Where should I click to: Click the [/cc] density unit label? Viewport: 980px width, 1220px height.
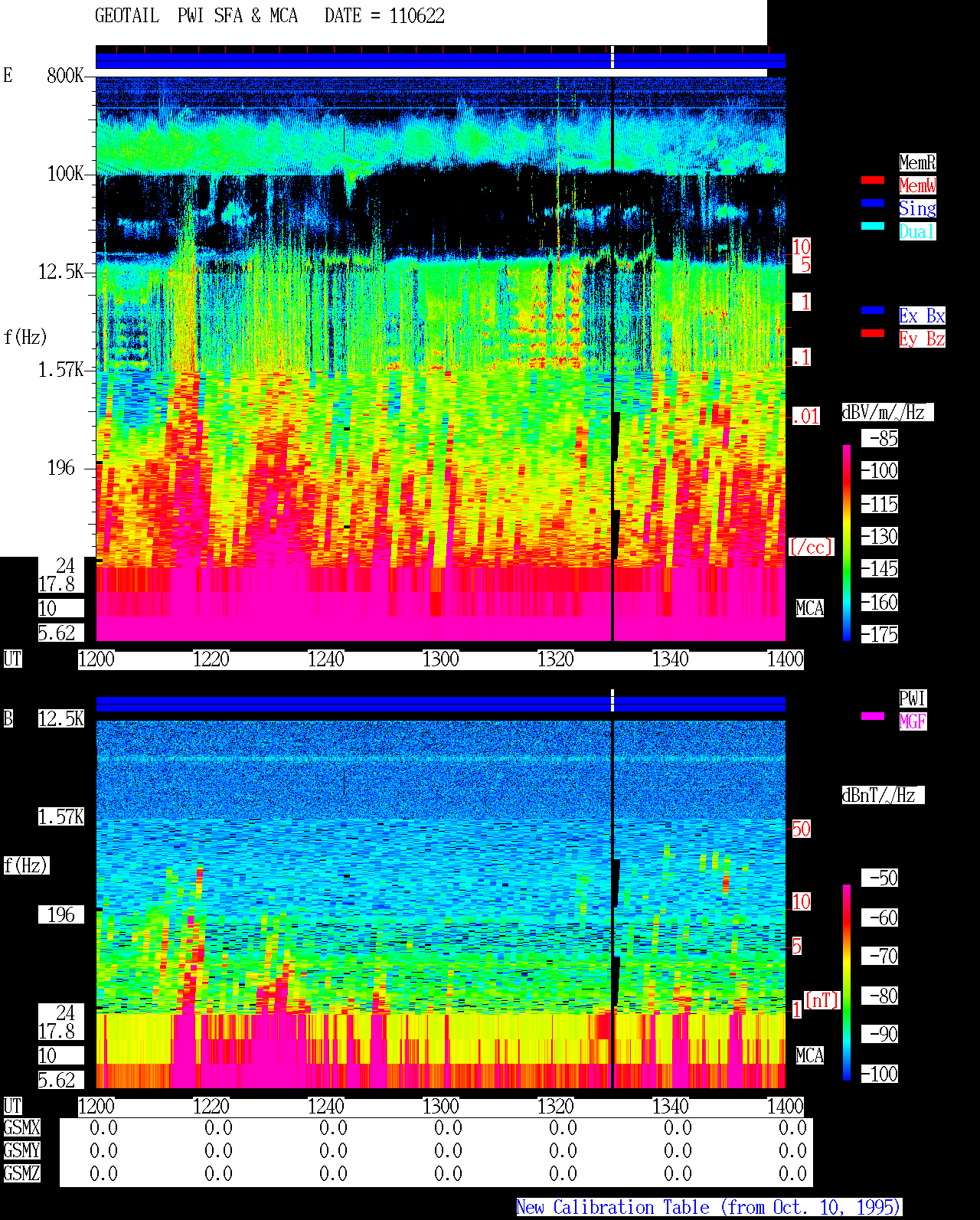811,547
